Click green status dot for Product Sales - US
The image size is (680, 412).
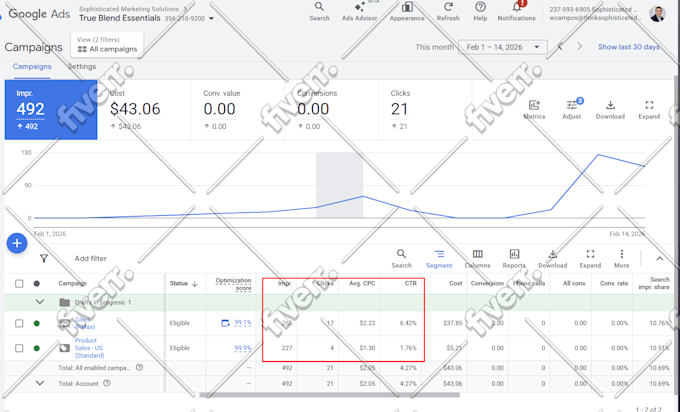(37, 348)
